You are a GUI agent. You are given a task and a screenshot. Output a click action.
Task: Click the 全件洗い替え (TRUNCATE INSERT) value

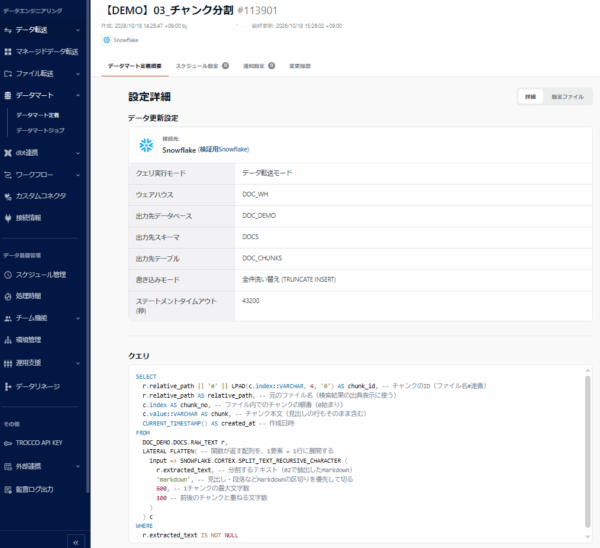pyautogui.click(x=289, y=280)
